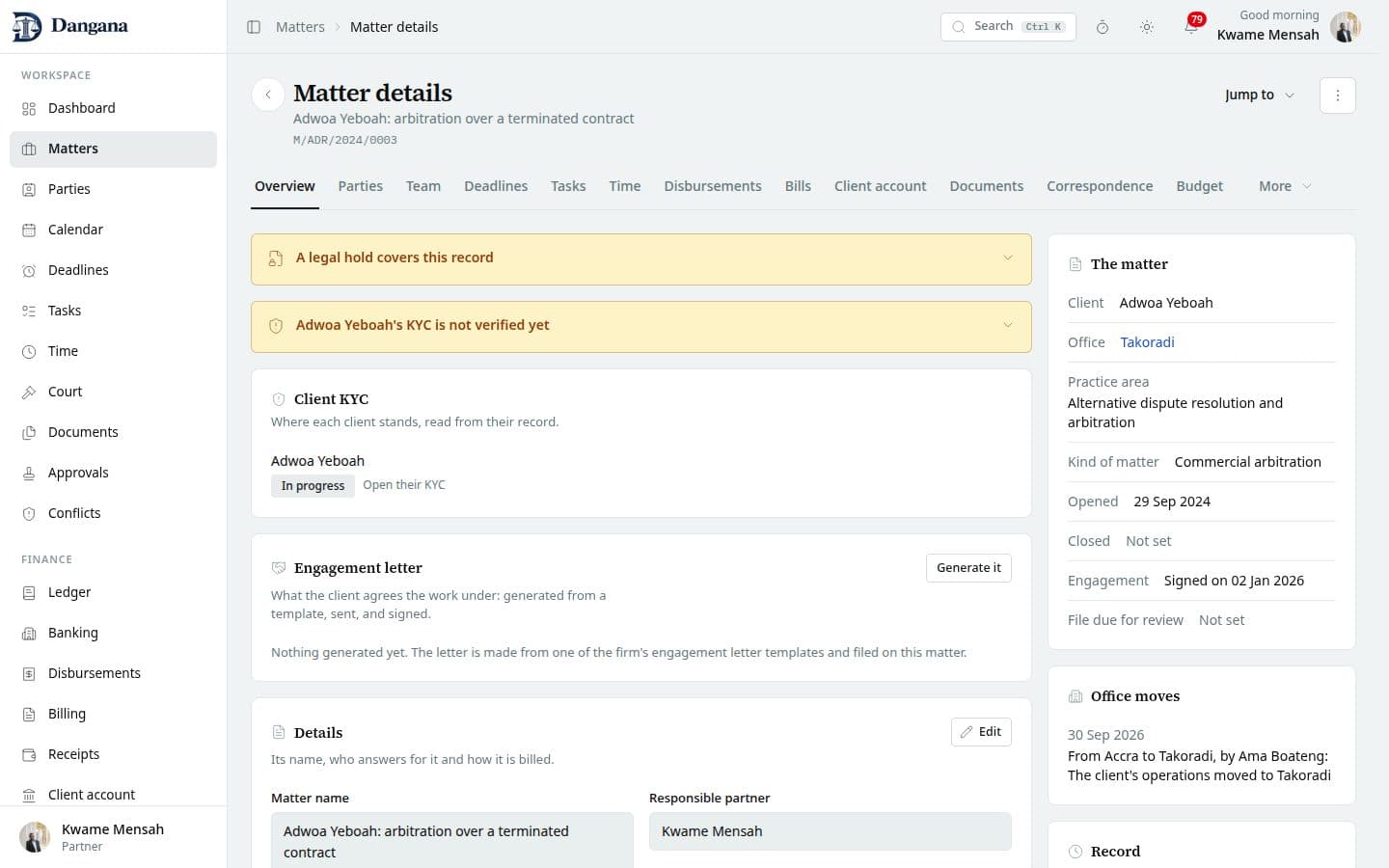Screen dimensions: 1389x868
Task: Open Banking in the sidebar
Action: click(113, 633)
